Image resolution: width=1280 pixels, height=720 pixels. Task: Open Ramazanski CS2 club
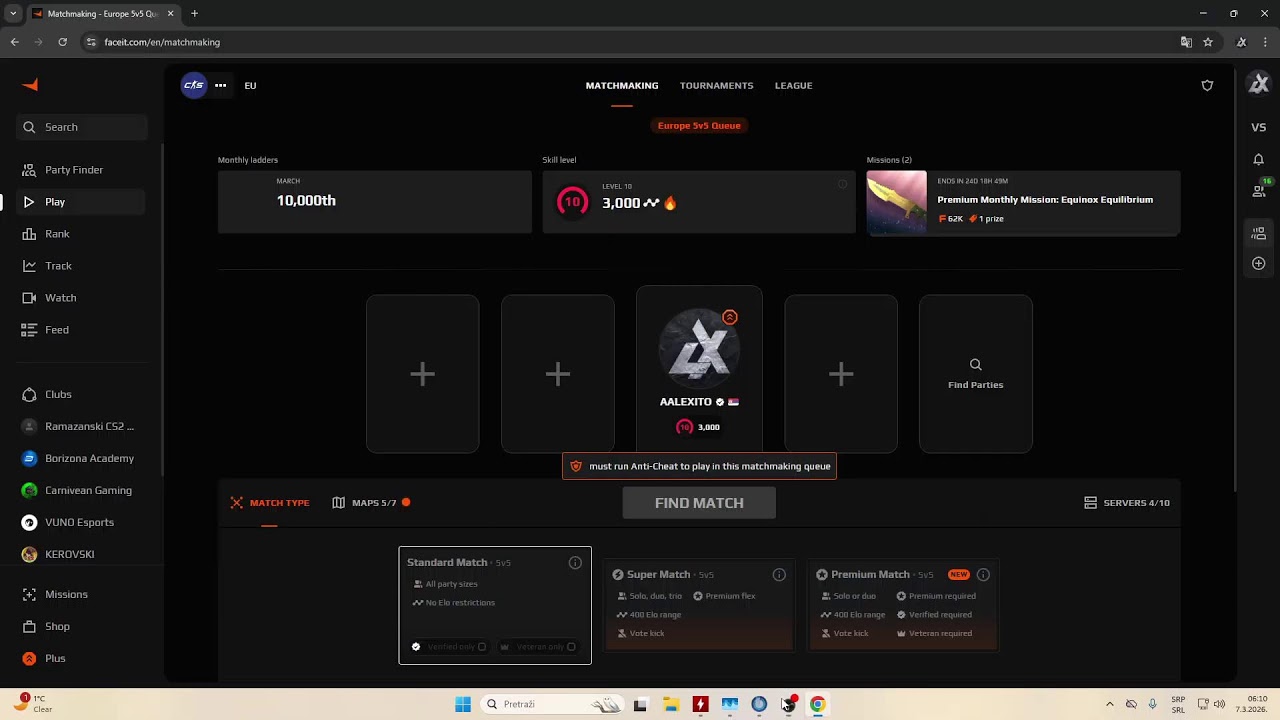82,426
